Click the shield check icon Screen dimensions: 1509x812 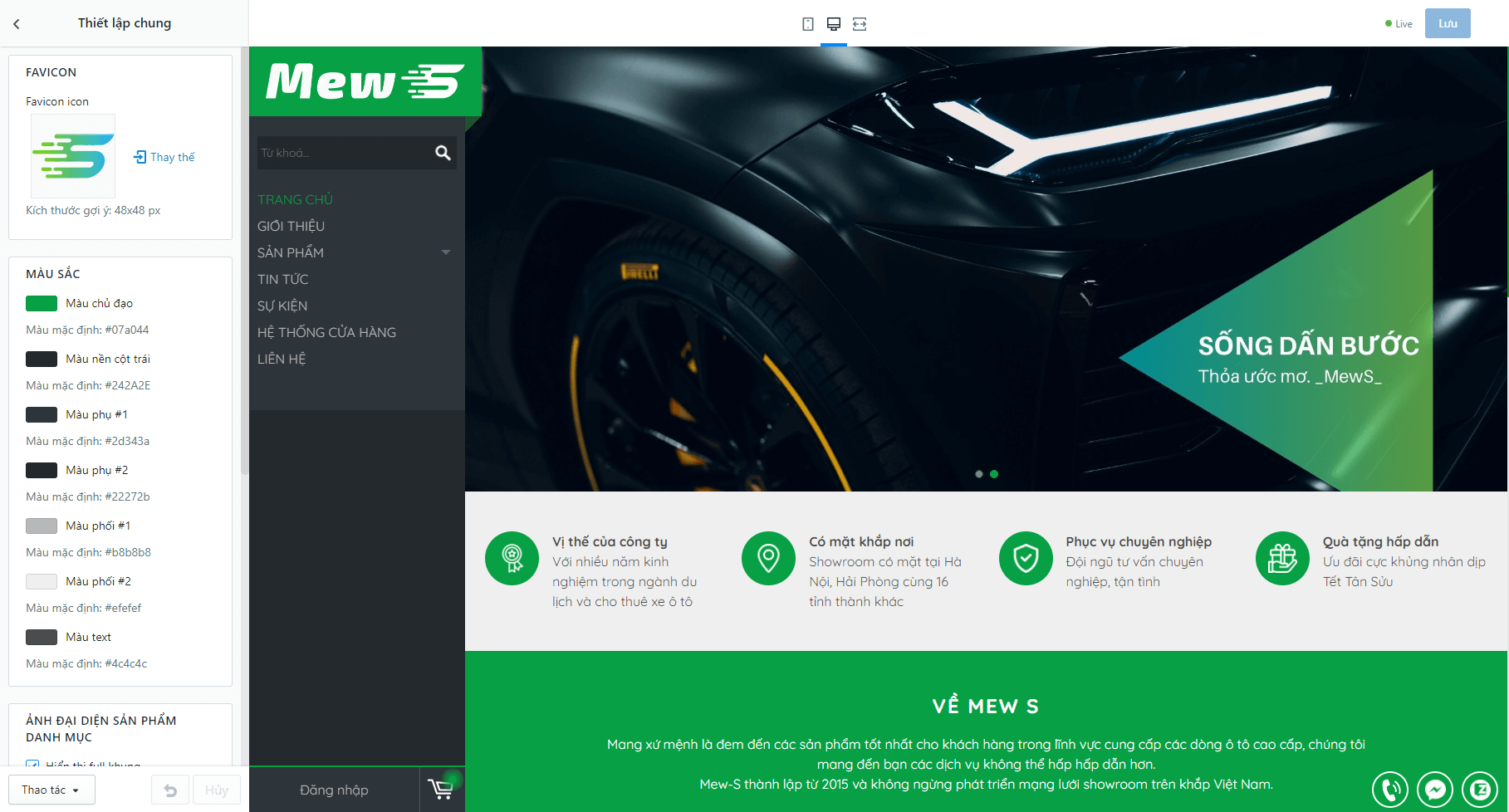pos(1026,558)
